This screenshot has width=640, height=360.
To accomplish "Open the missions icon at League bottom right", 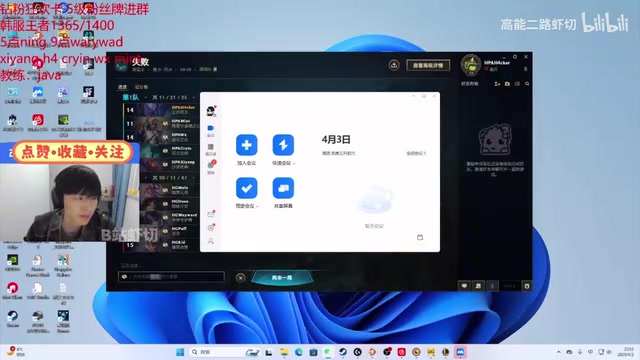I will pyautogui.click(x=478, y=286).
